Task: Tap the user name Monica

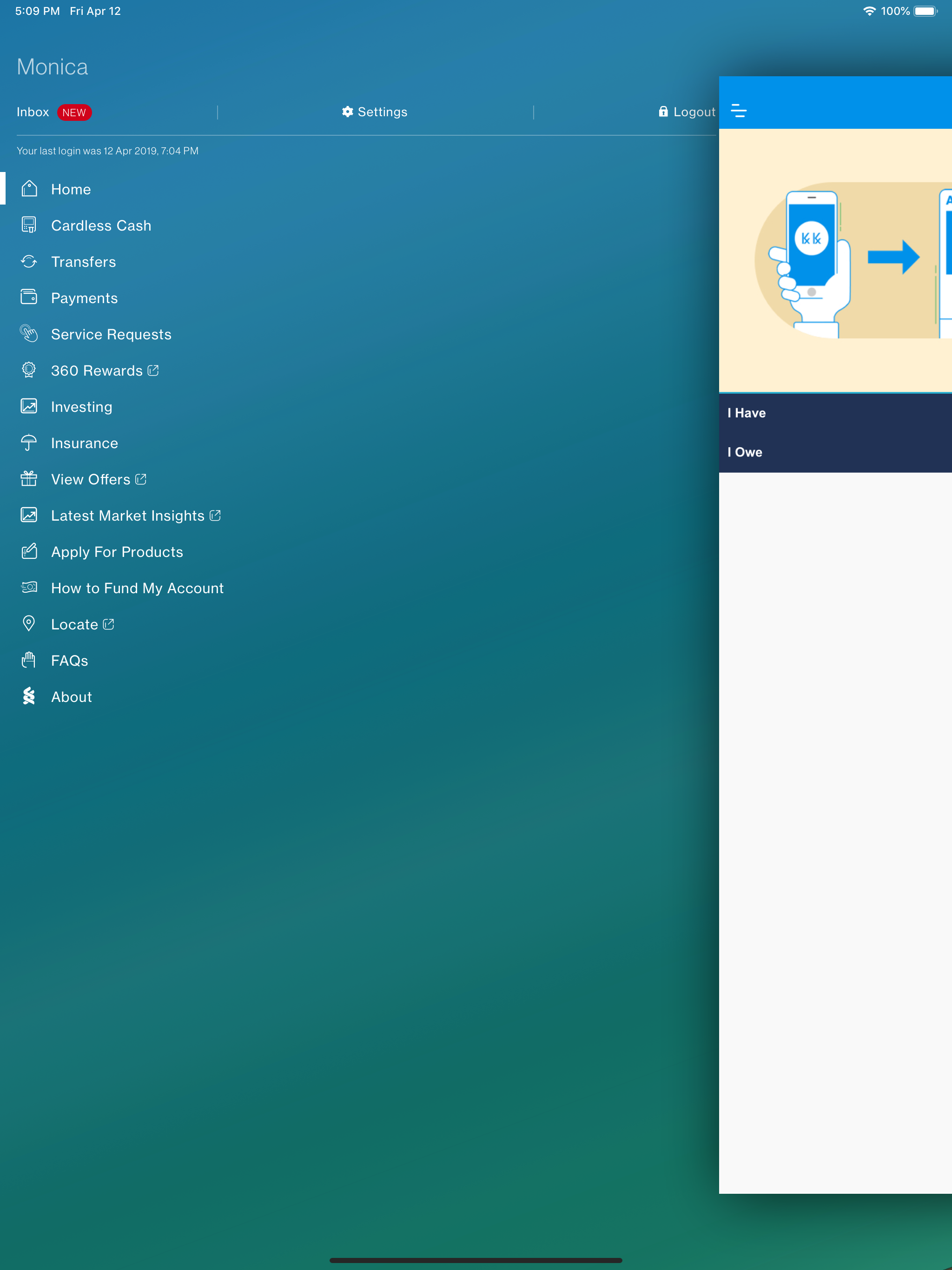Action: click(x=52, y=66)
